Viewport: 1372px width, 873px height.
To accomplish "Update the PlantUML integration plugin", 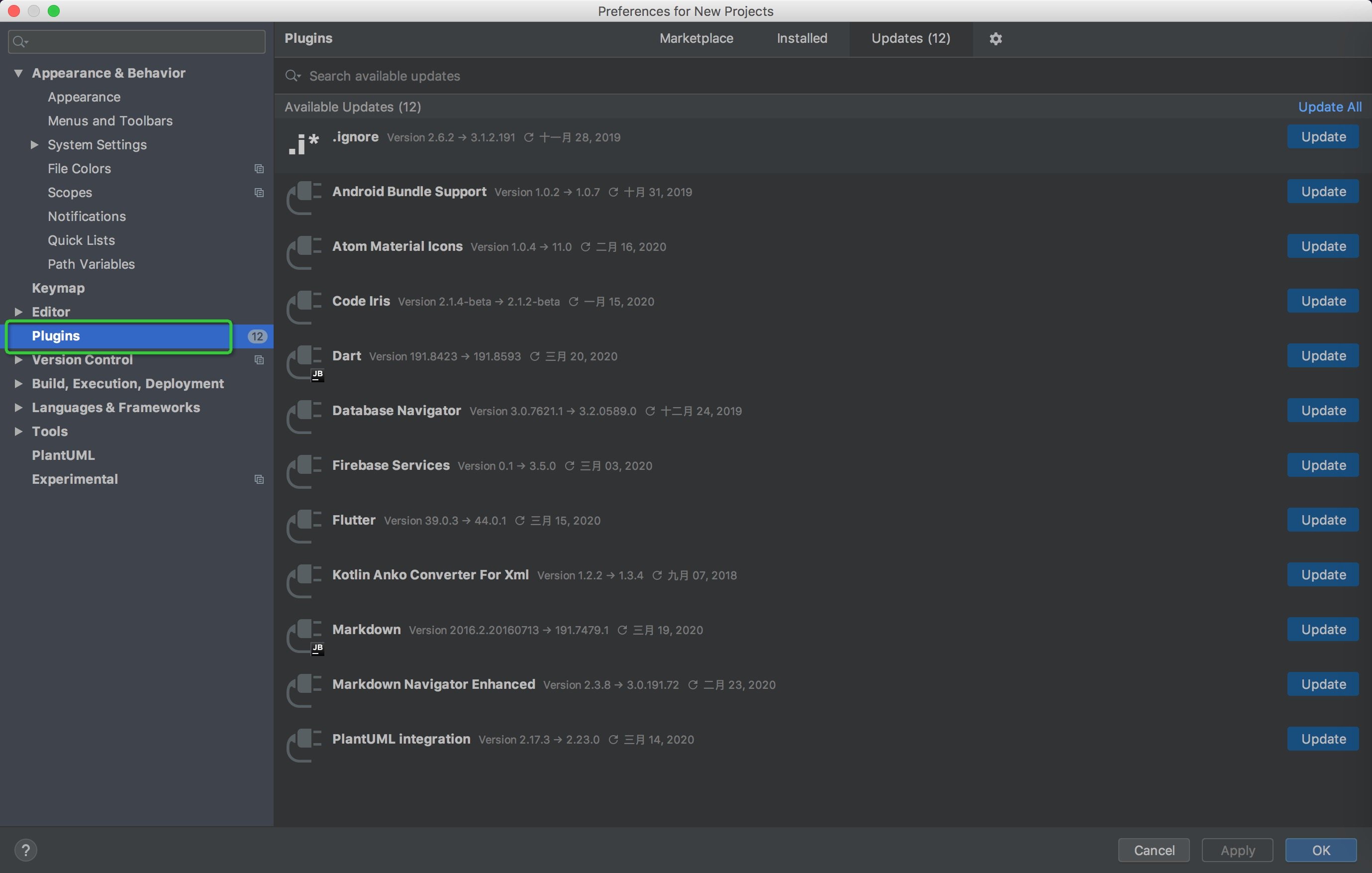I will (1323, 739).
